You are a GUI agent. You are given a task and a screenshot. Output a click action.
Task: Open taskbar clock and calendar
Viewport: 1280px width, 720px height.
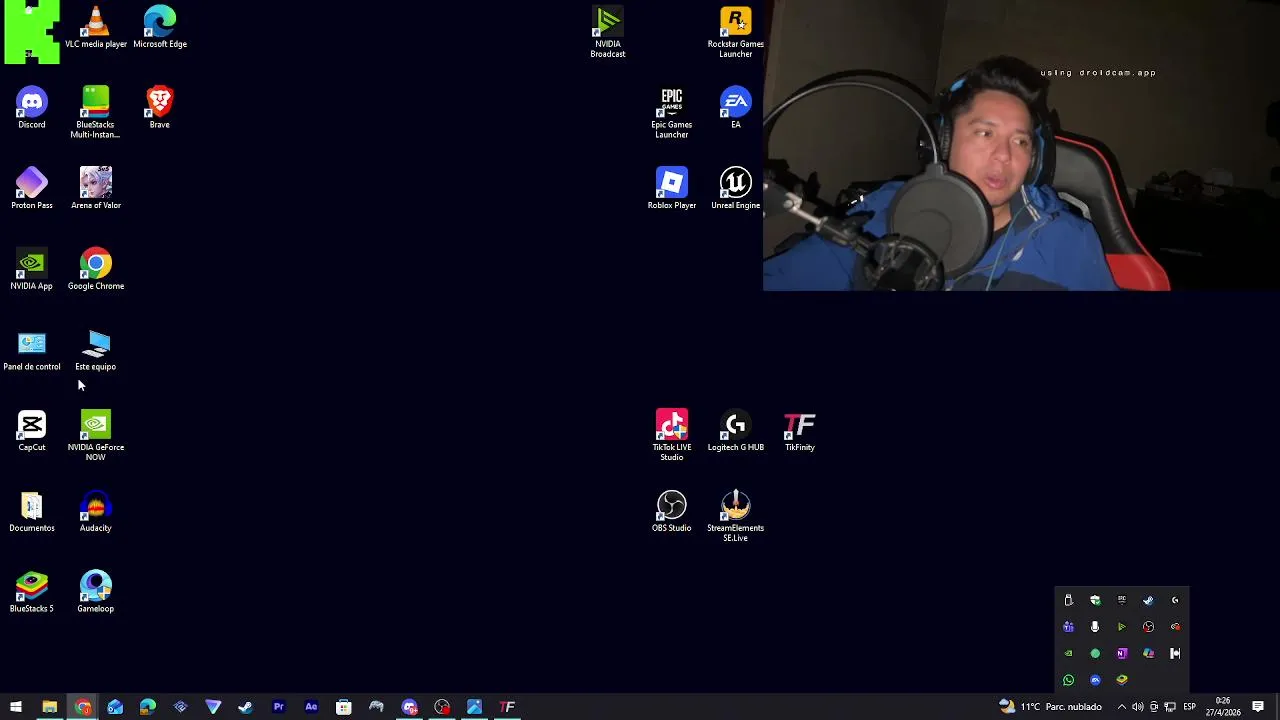click(x=1222, y=707)
